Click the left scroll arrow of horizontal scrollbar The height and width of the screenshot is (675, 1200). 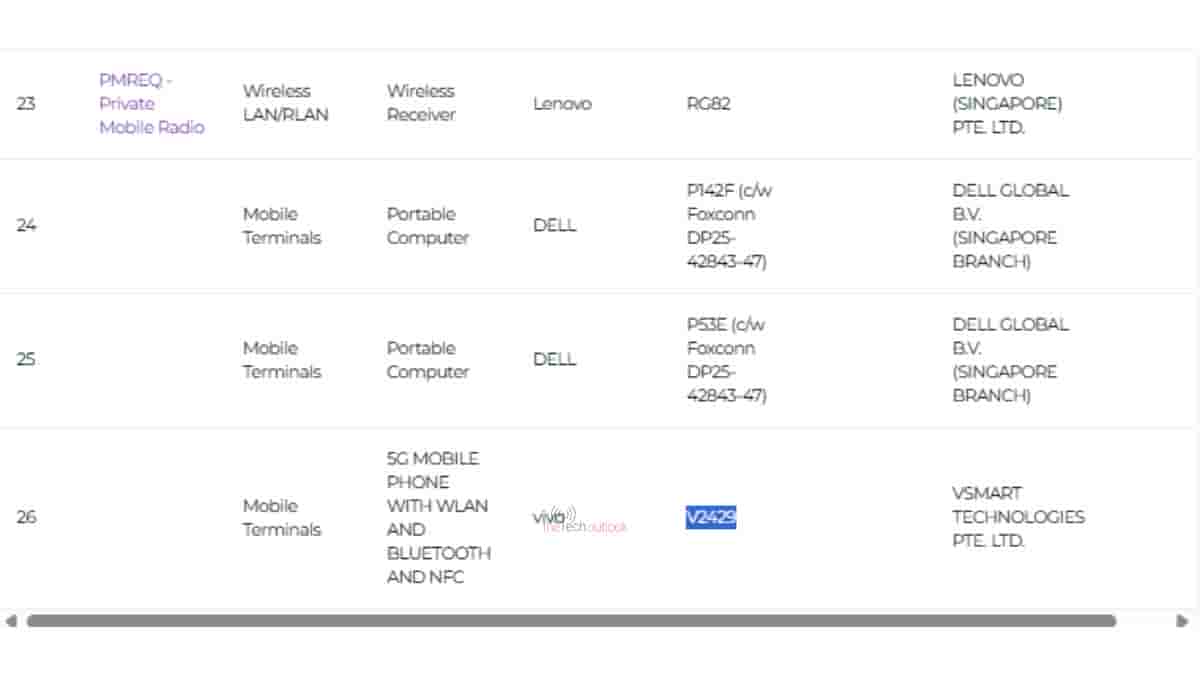11,621
